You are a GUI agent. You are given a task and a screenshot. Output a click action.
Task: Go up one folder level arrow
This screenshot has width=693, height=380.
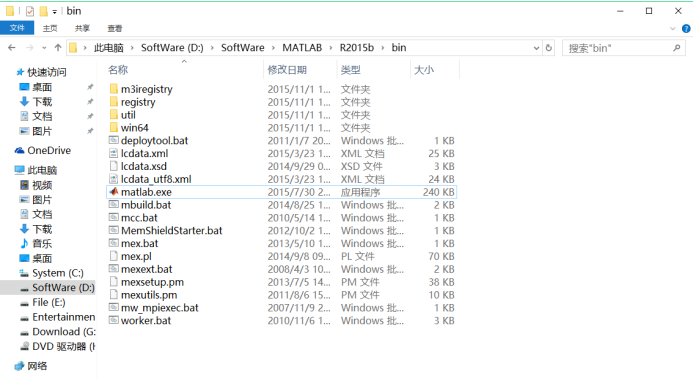click(x=58, y=48)
